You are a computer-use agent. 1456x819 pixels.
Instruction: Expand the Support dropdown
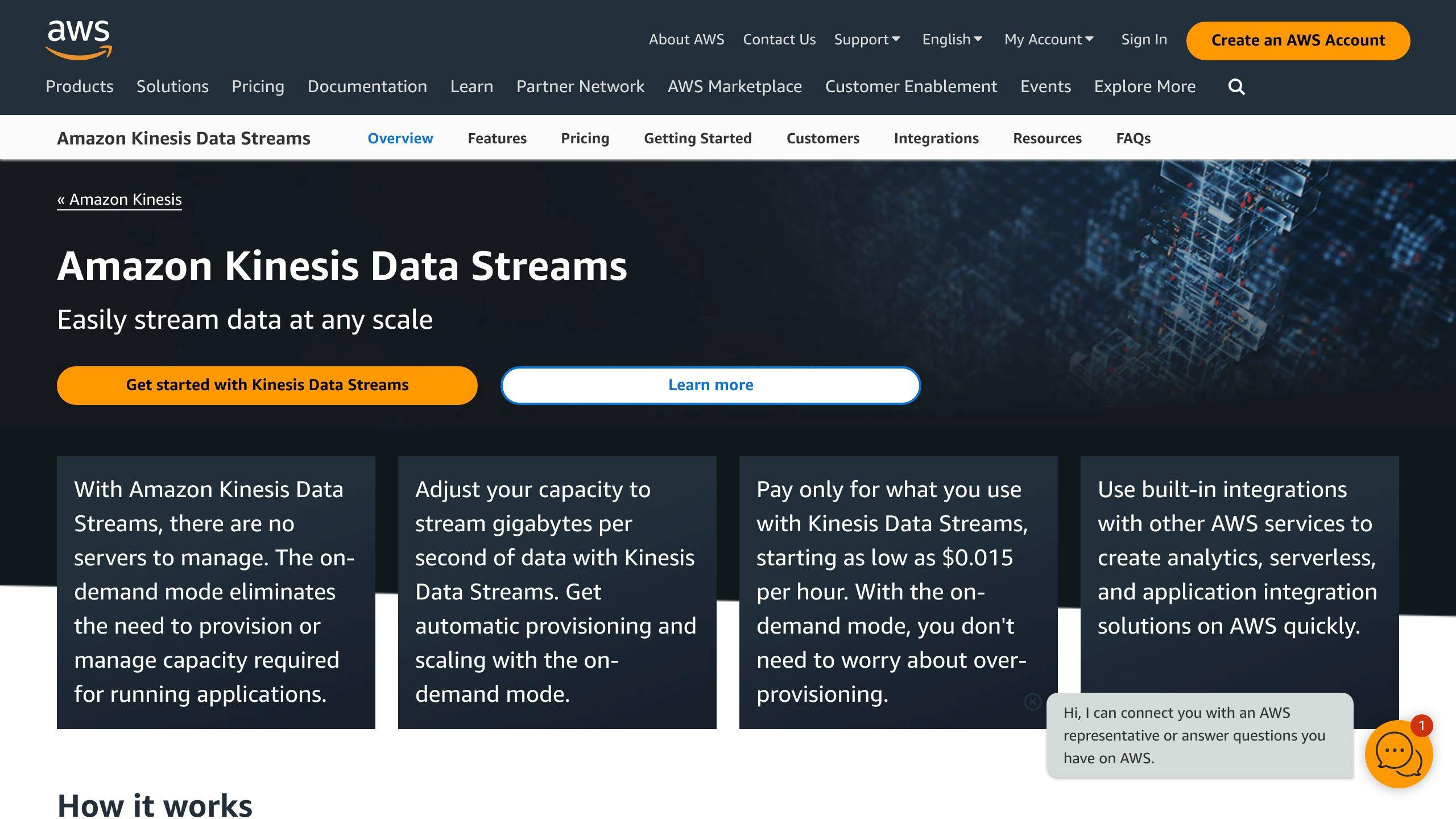pyautogui.click(x=867, y=39)
